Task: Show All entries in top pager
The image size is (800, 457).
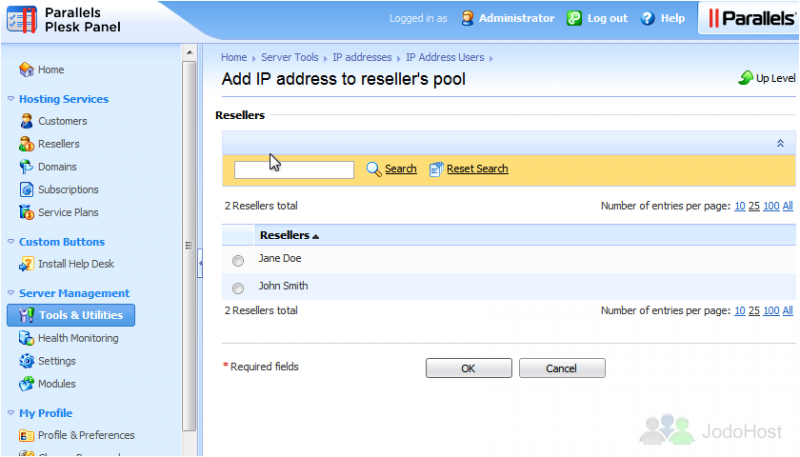Action: 788,206
